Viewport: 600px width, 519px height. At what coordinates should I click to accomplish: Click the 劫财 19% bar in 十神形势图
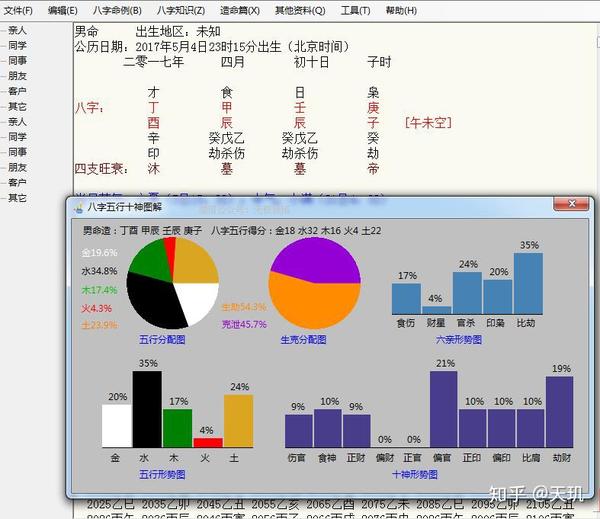coord(559,412)
